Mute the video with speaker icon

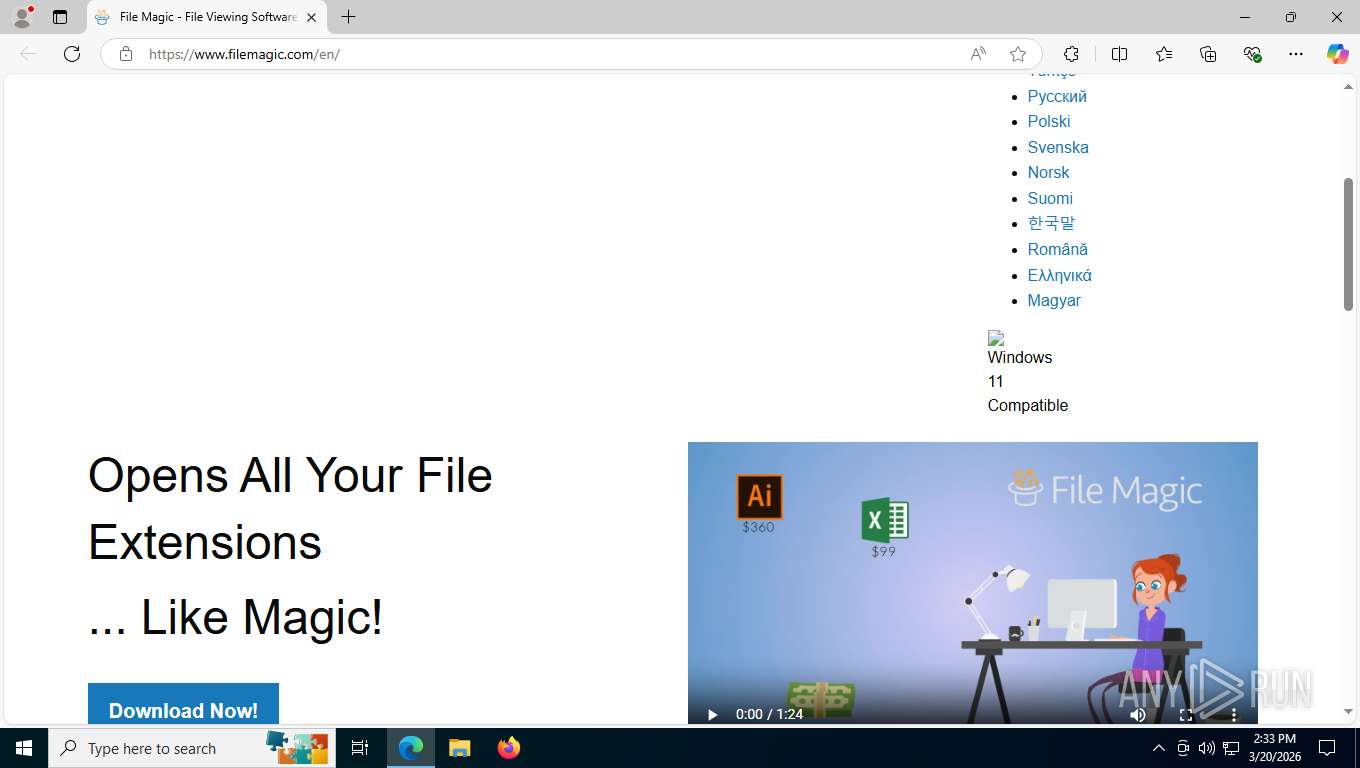[1138, 714]
